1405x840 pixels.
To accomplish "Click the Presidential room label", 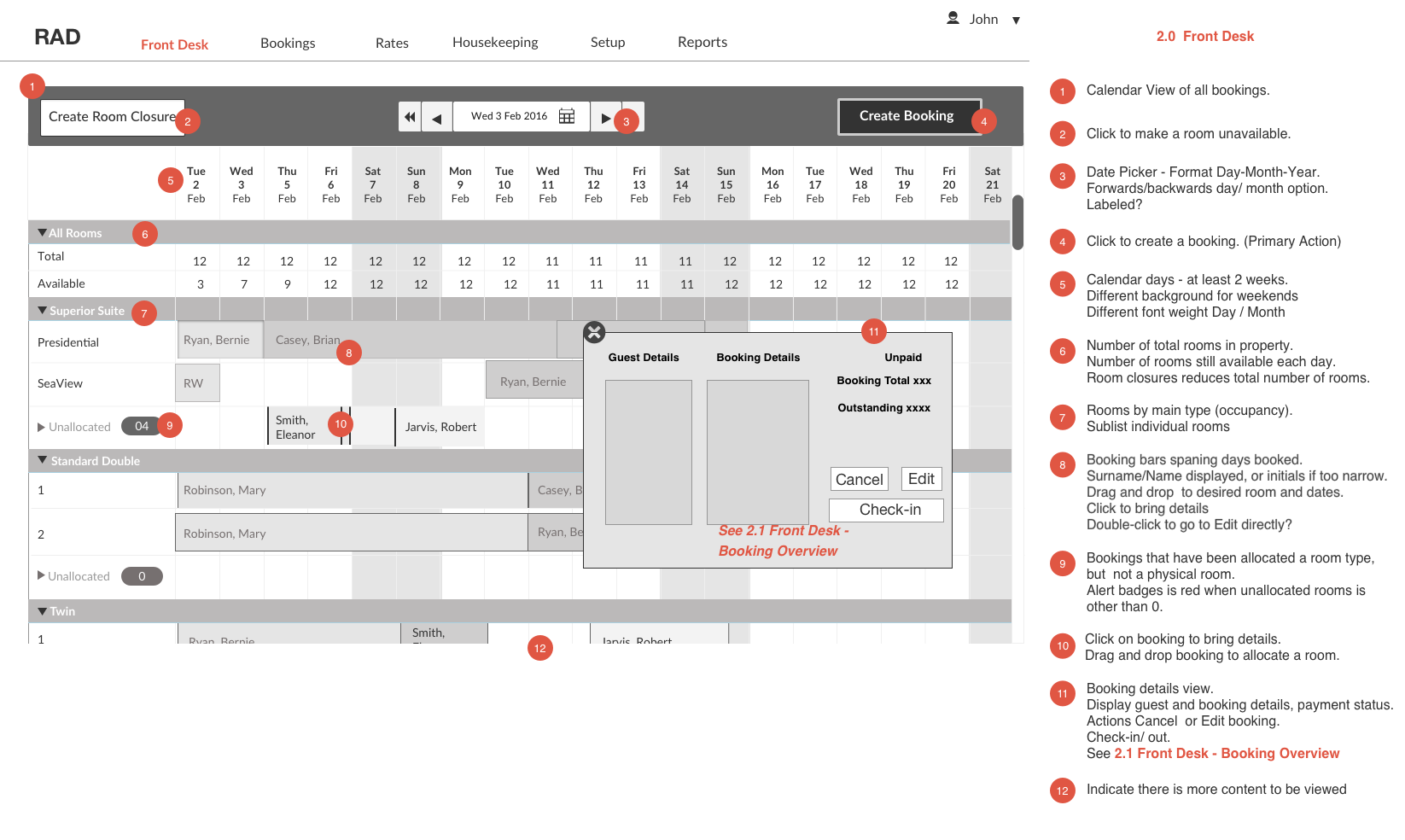I will [68, 342].
